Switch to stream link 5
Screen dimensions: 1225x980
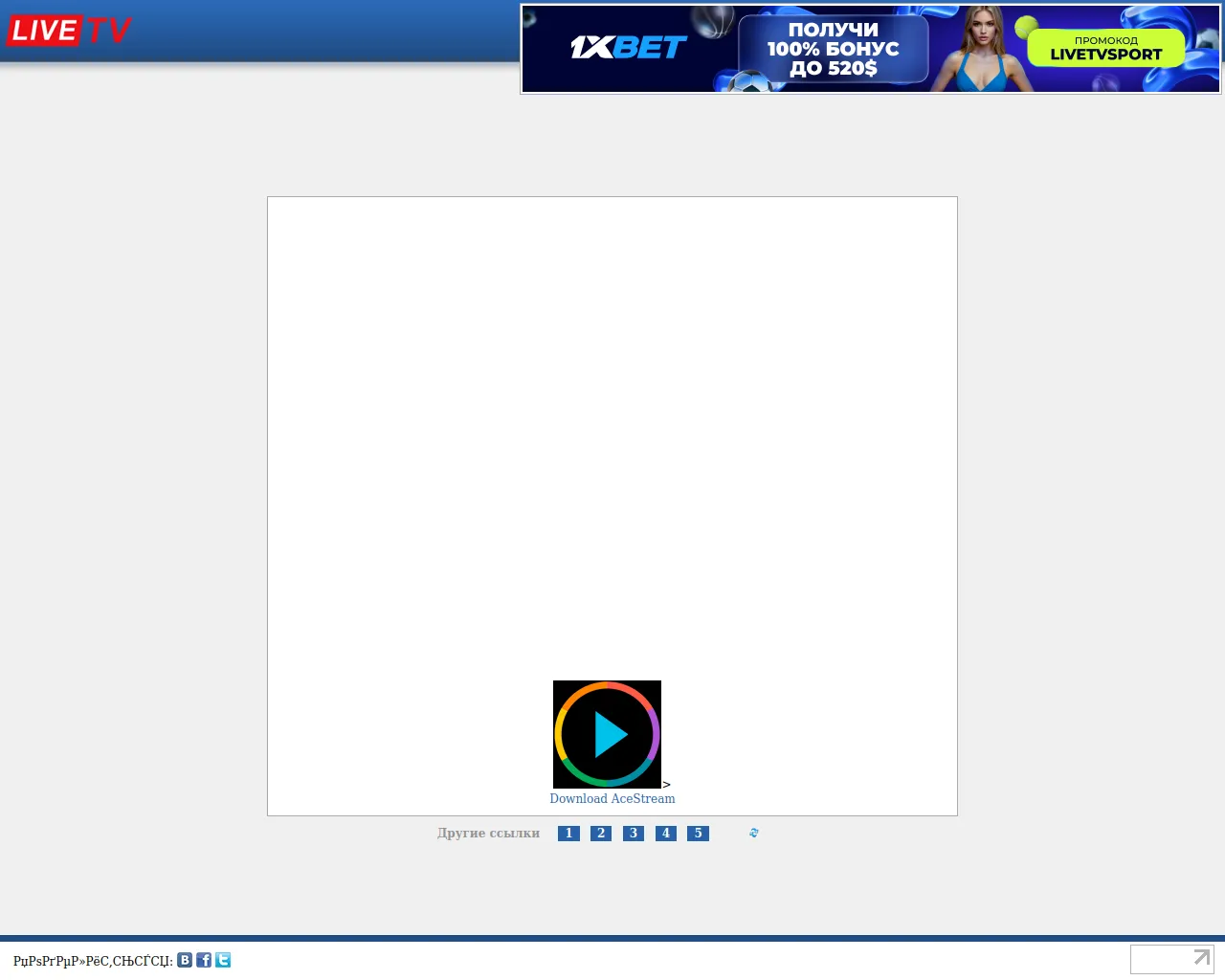[698, 834]
